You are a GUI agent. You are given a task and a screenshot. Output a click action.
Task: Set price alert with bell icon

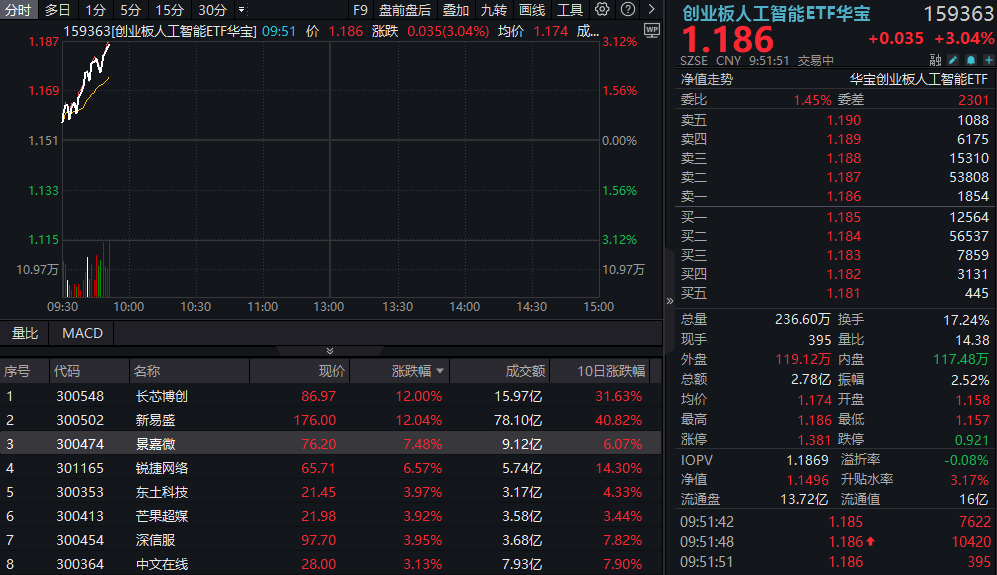(x=971, y=60)
